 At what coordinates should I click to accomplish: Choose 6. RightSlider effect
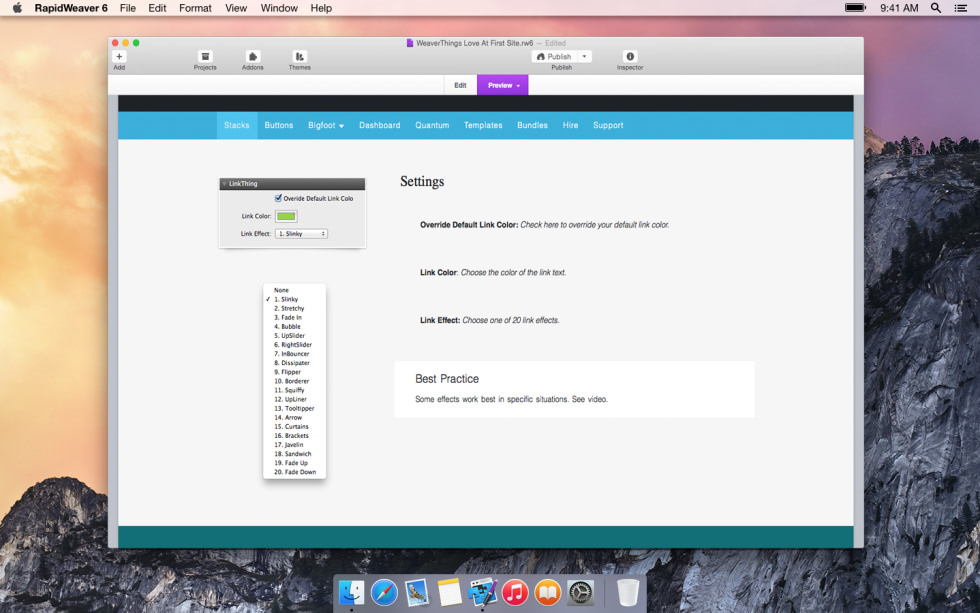tap(294, 344)
